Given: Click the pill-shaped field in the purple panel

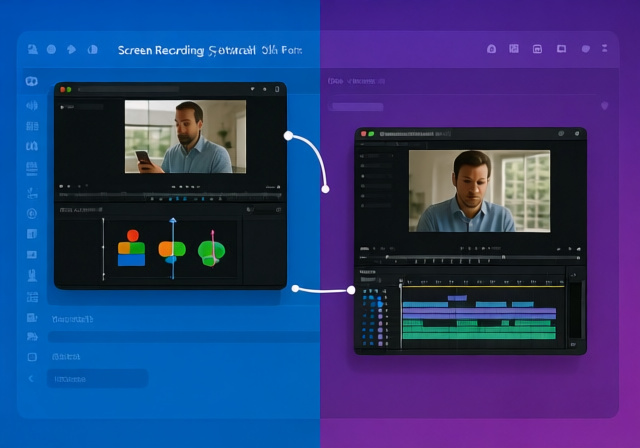Looking at the screenshot, I should click(x=356, y=107).
